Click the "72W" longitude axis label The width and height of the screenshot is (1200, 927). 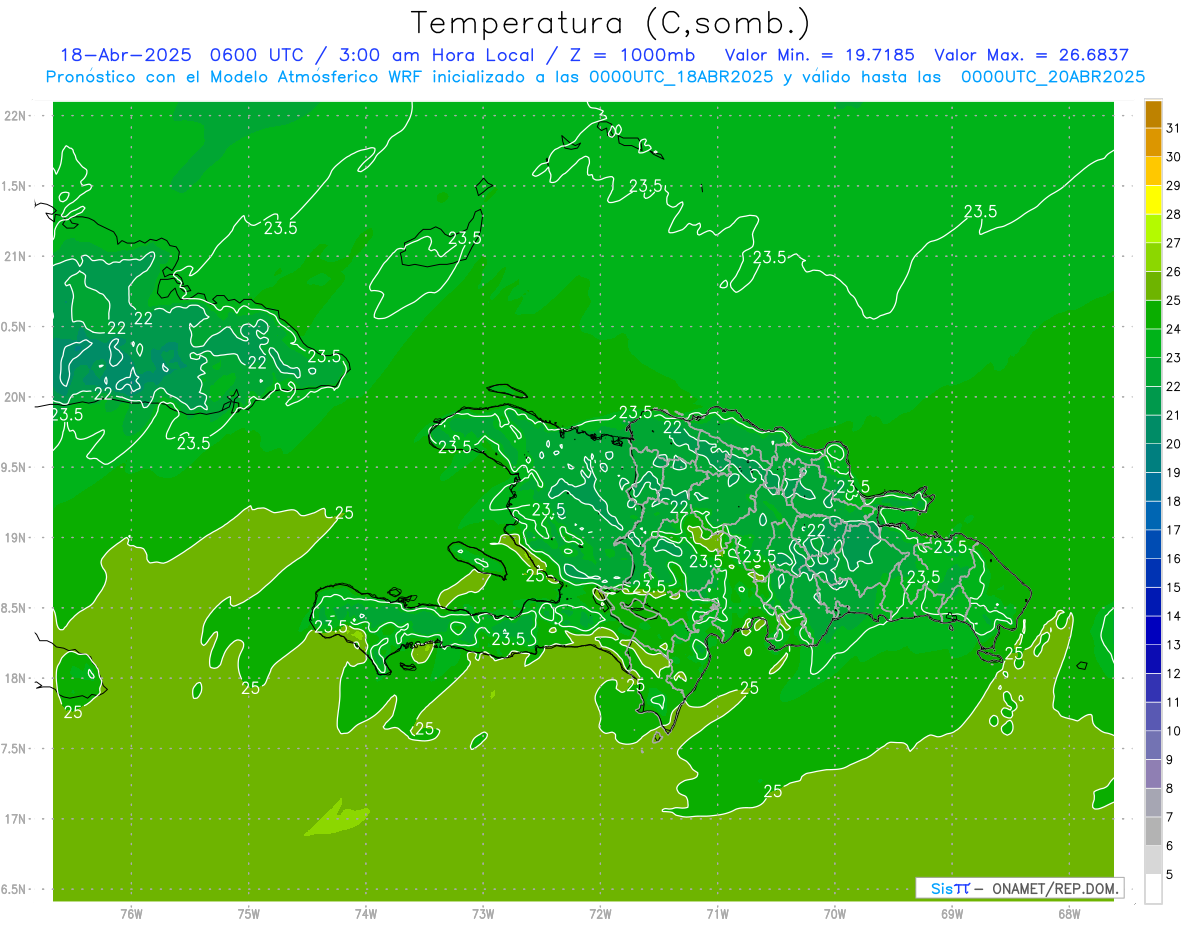tap(600, 913)
